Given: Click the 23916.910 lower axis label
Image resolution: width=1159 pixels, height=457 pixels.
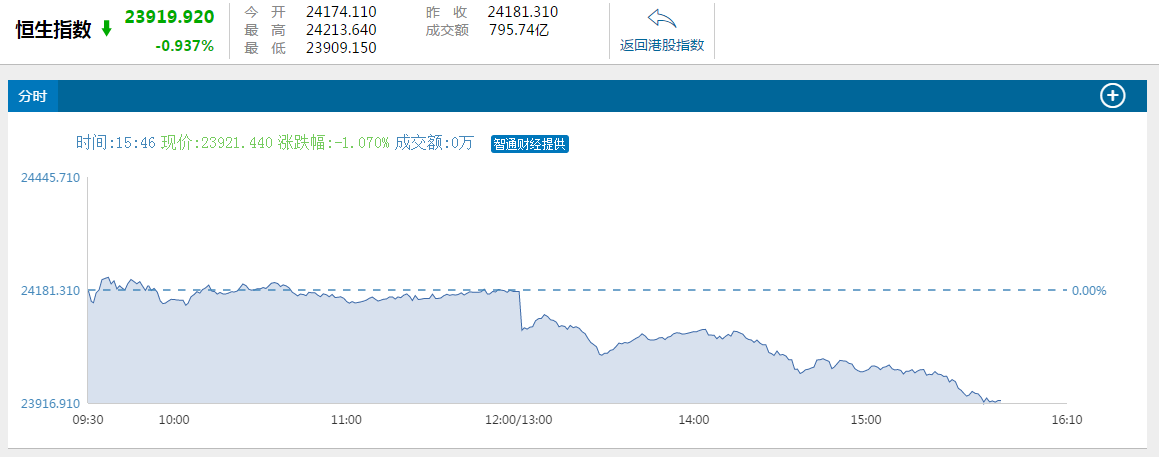Looking at the screenshot, I should (50, 403).
